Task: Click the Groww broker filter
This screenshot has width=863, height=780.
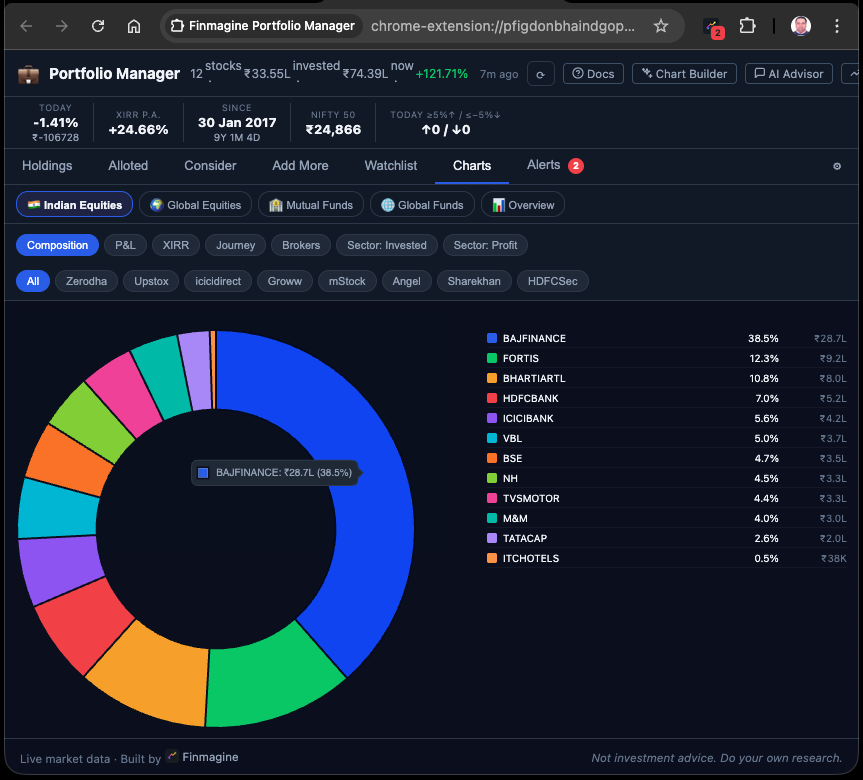Action: tap(284, 281)
